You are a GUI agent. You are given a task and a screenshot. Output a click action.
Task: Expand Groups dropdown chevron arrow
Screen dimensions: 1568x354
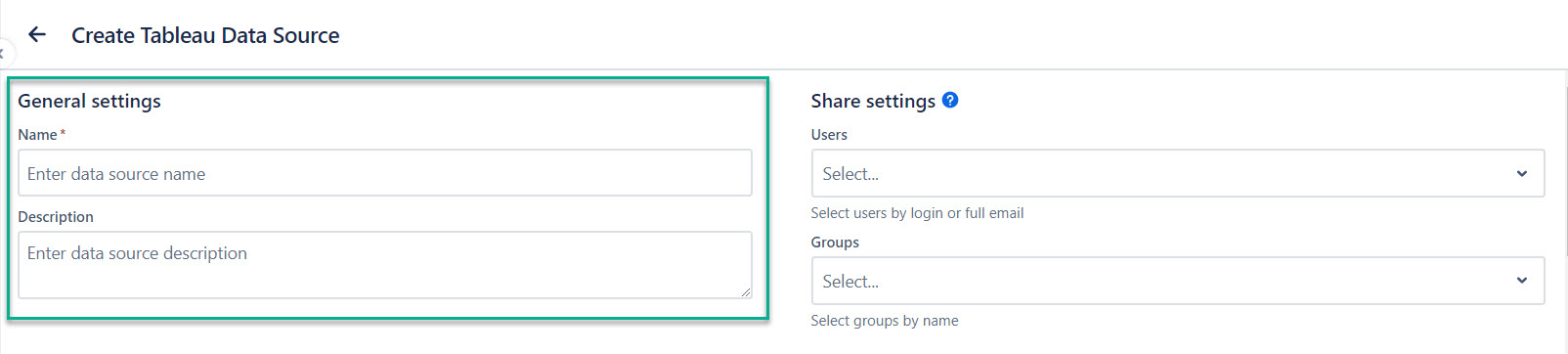click(x=1522, y=281)
